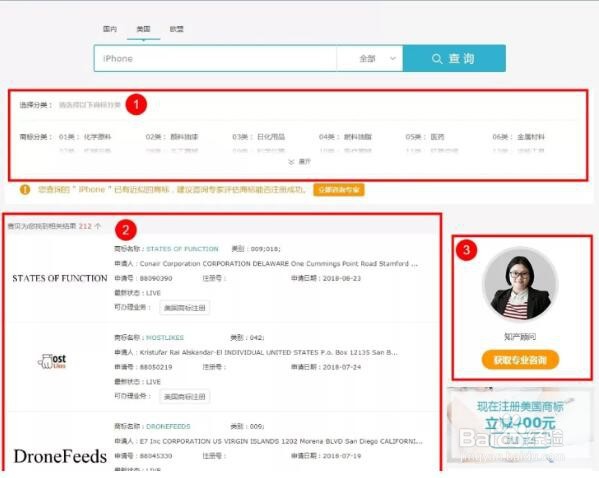Expand the trademark category list with 展开
599x478 pixels.
[x=300, y=162]
